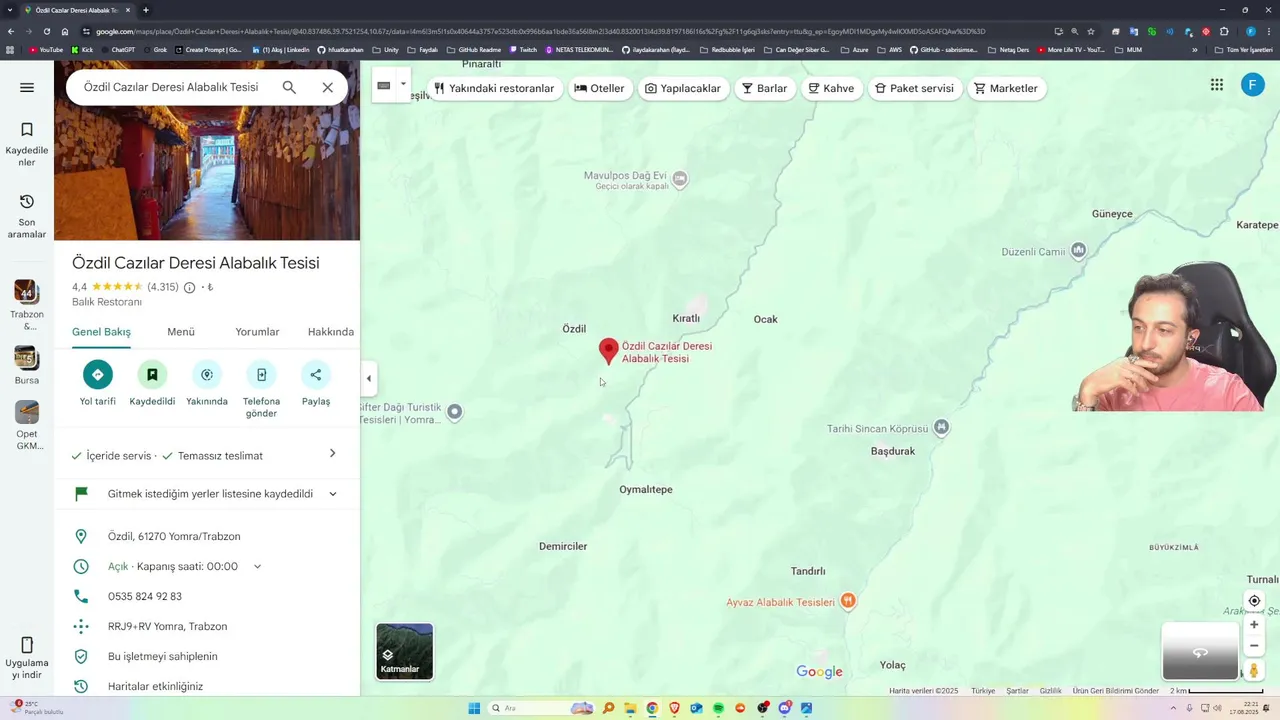Zoom in the map with plus
This screenshot has height=720, width=1280.
1254,625
